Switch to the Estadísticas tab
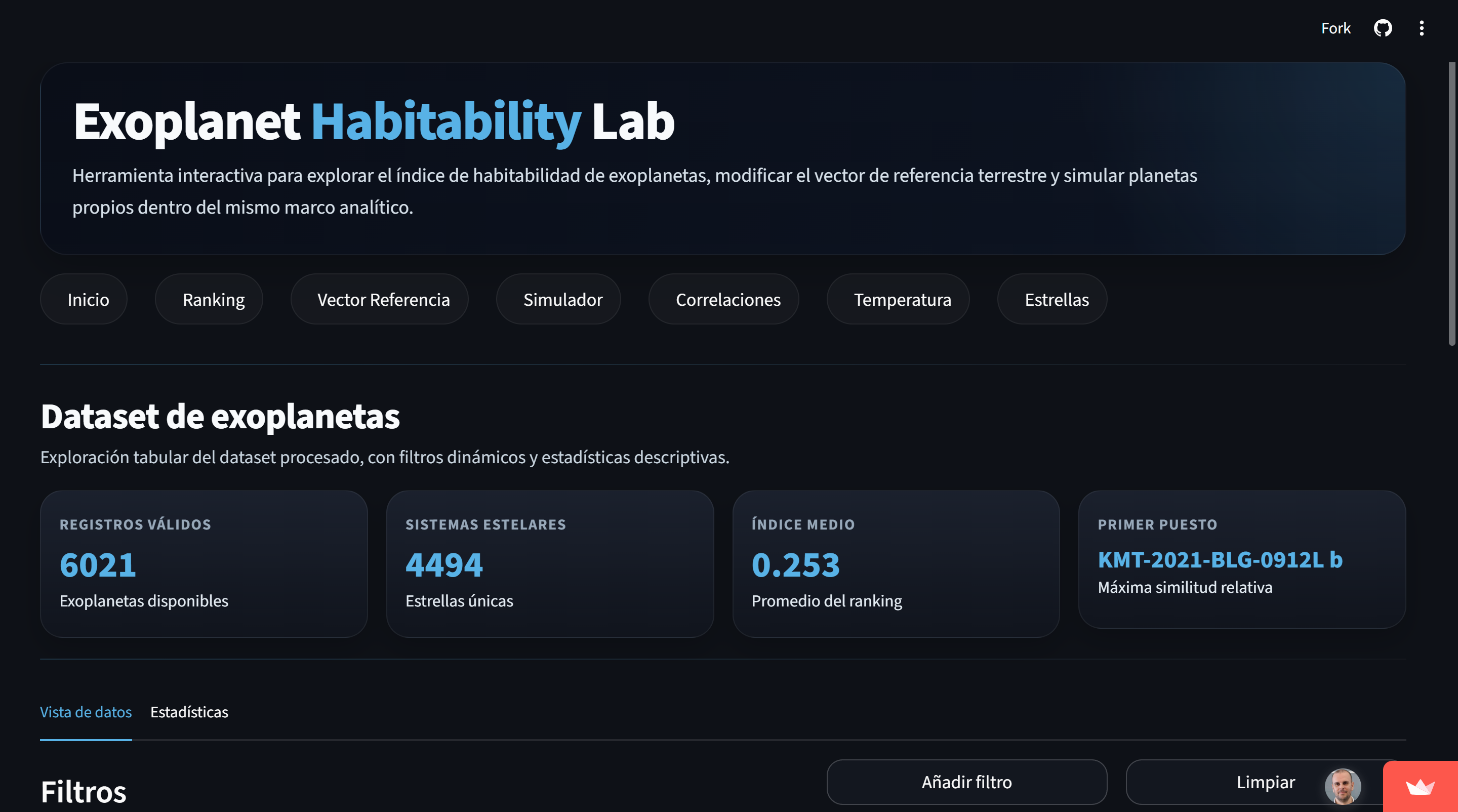The image size is (1458, 812). [189, 712]
